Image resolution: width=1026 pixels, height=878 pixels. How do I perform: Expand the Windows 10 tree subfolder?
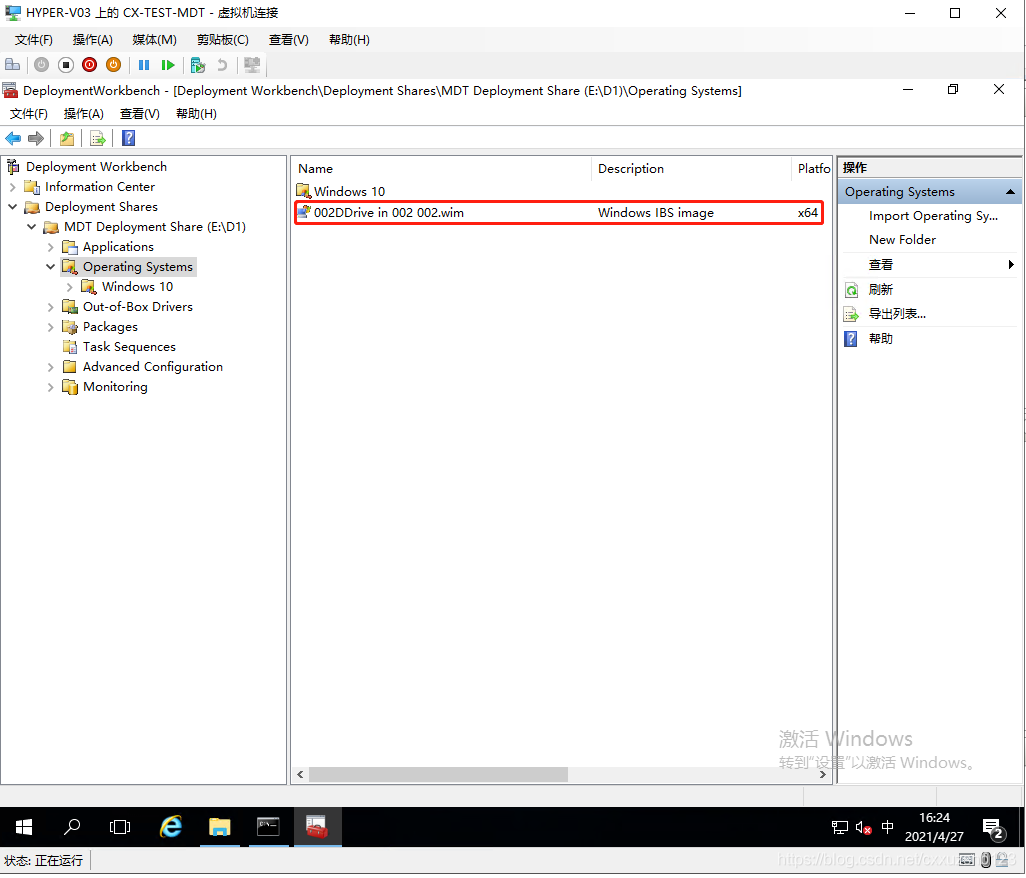tap(69, 287)
